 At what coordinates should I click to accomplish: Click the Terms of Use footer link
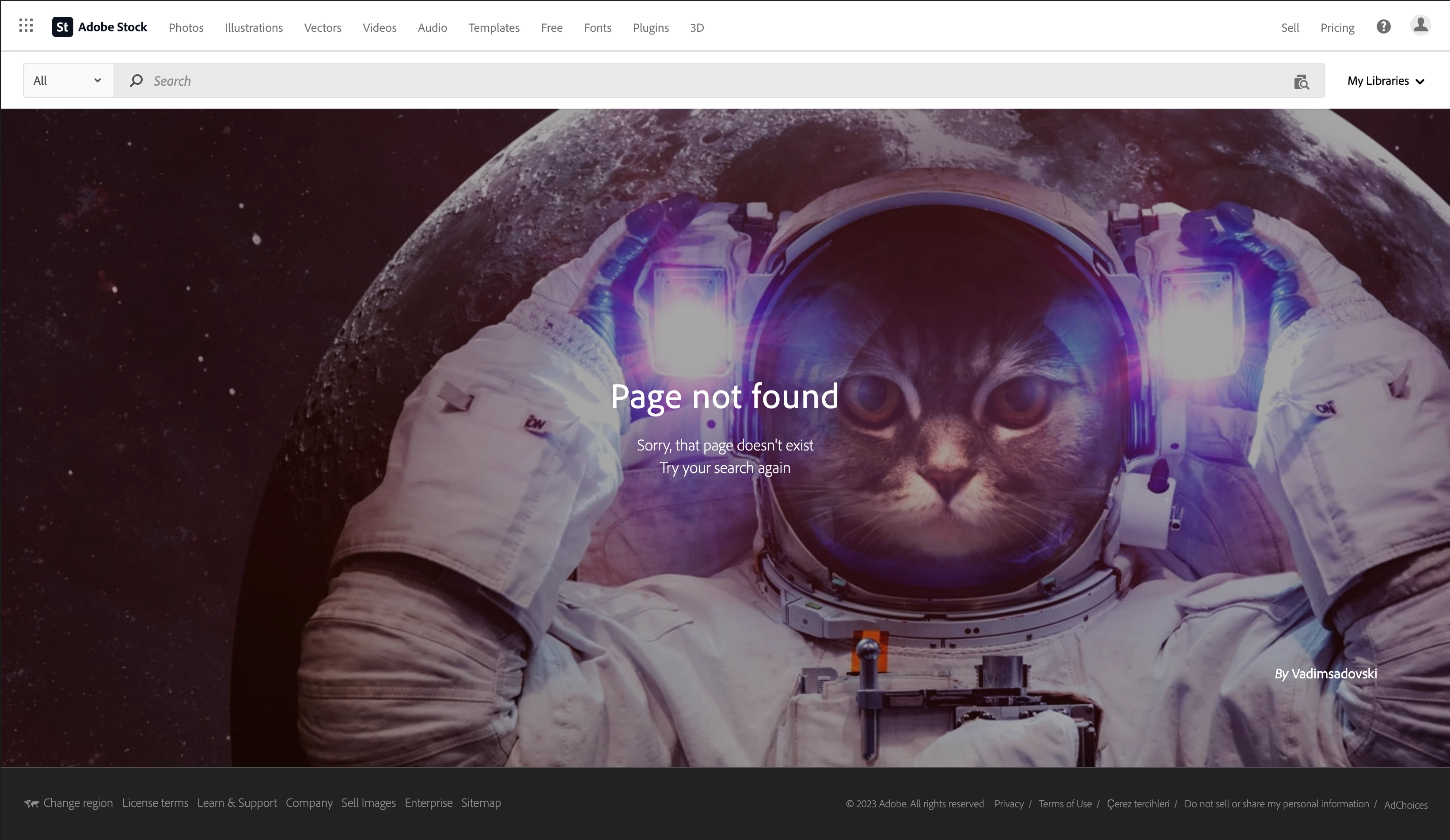pyautogui.click(x=1064, y=804)
